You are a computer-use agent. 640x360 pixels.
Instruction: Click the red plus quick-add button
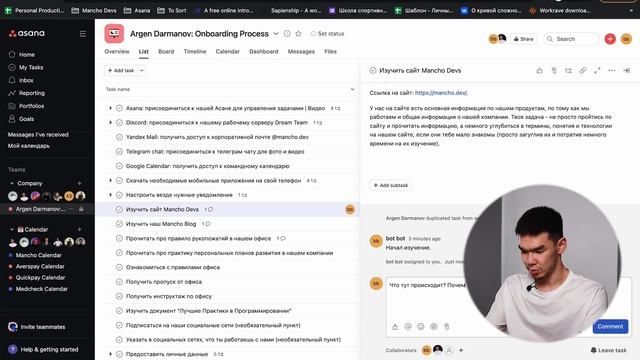(x=610, y=39)
